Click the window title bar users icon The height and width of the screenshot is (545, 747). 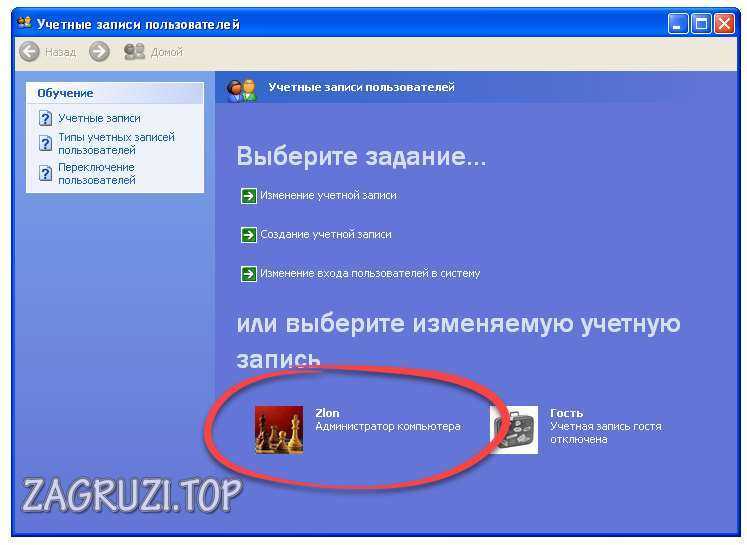24,23
